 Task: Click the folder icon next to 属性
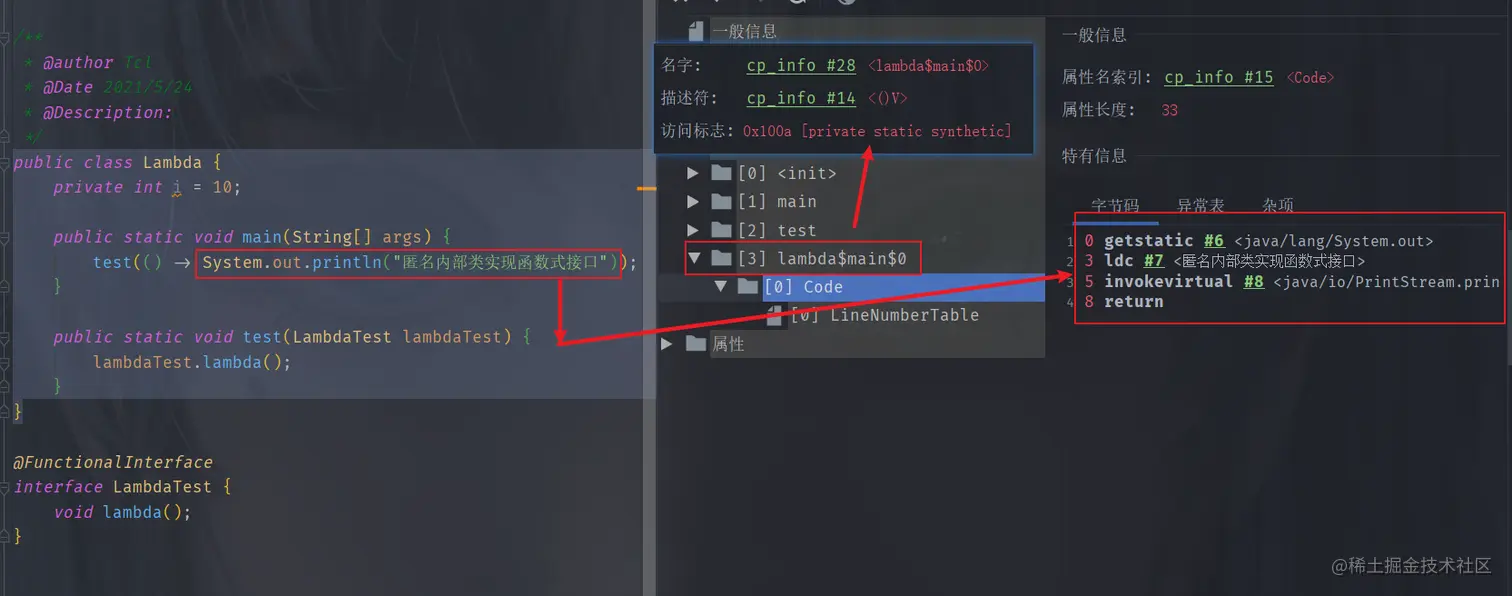pyautogui.click(x=696, y=344)
